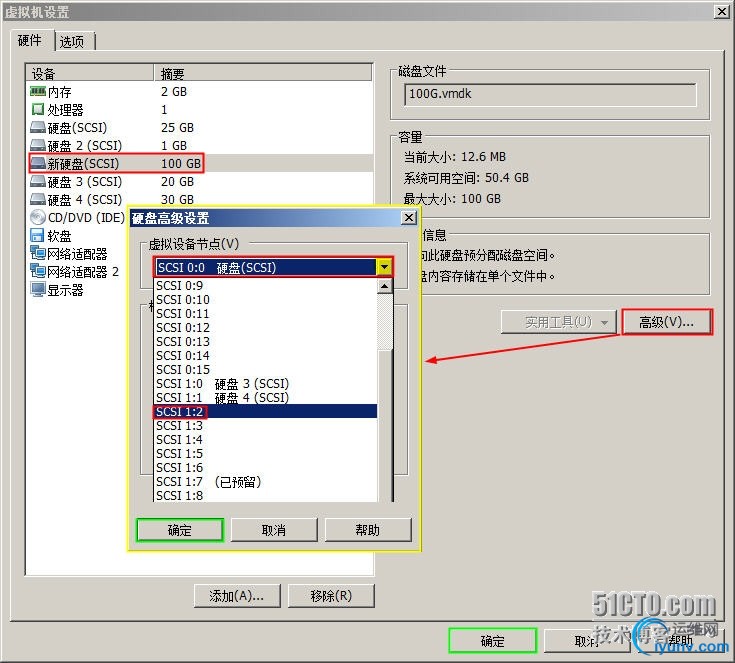Click the 2 GB memory summary value

click(174, 91)
